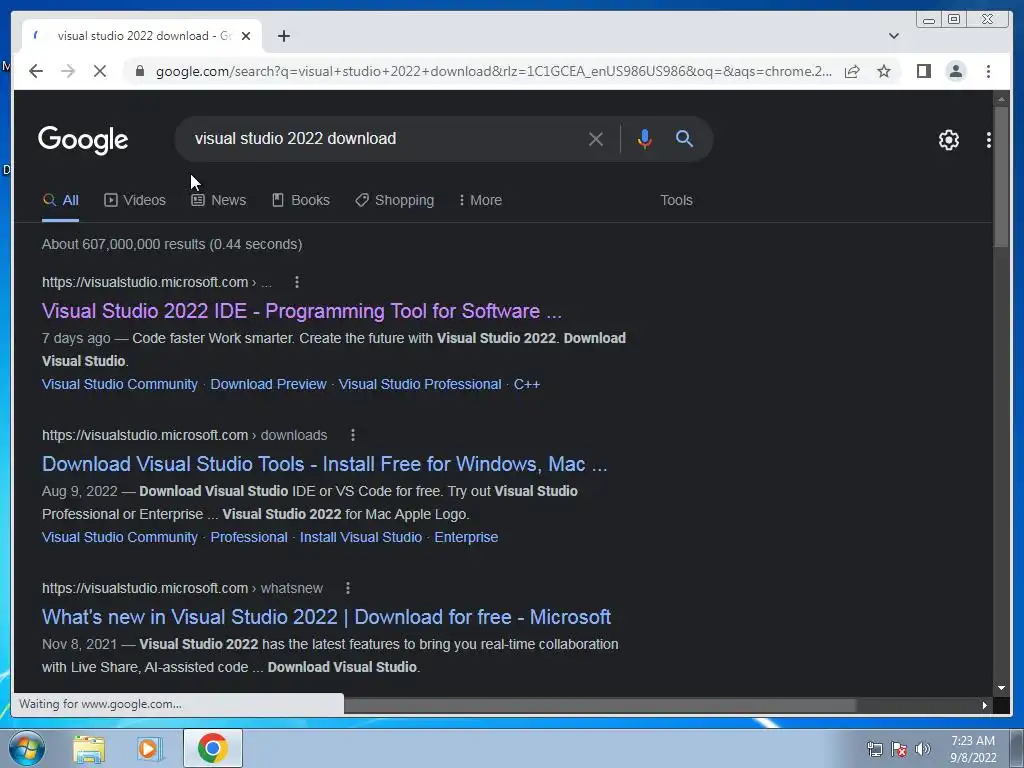
Task: Switch to the Videos tab
Action: point(135,200)
